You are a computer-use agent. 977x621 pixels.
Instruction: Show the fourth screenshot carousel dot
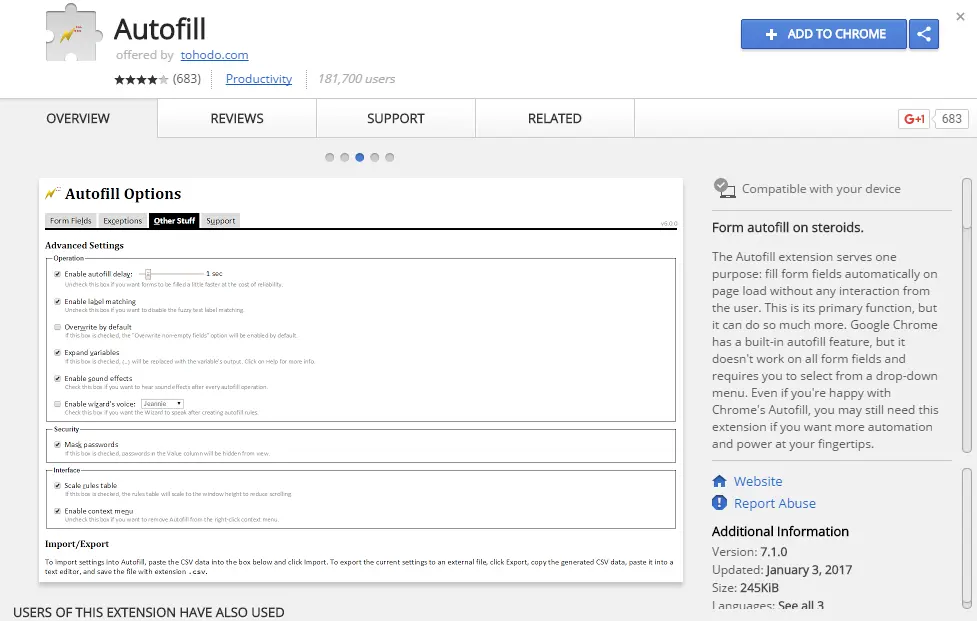(x=374, y=158)
